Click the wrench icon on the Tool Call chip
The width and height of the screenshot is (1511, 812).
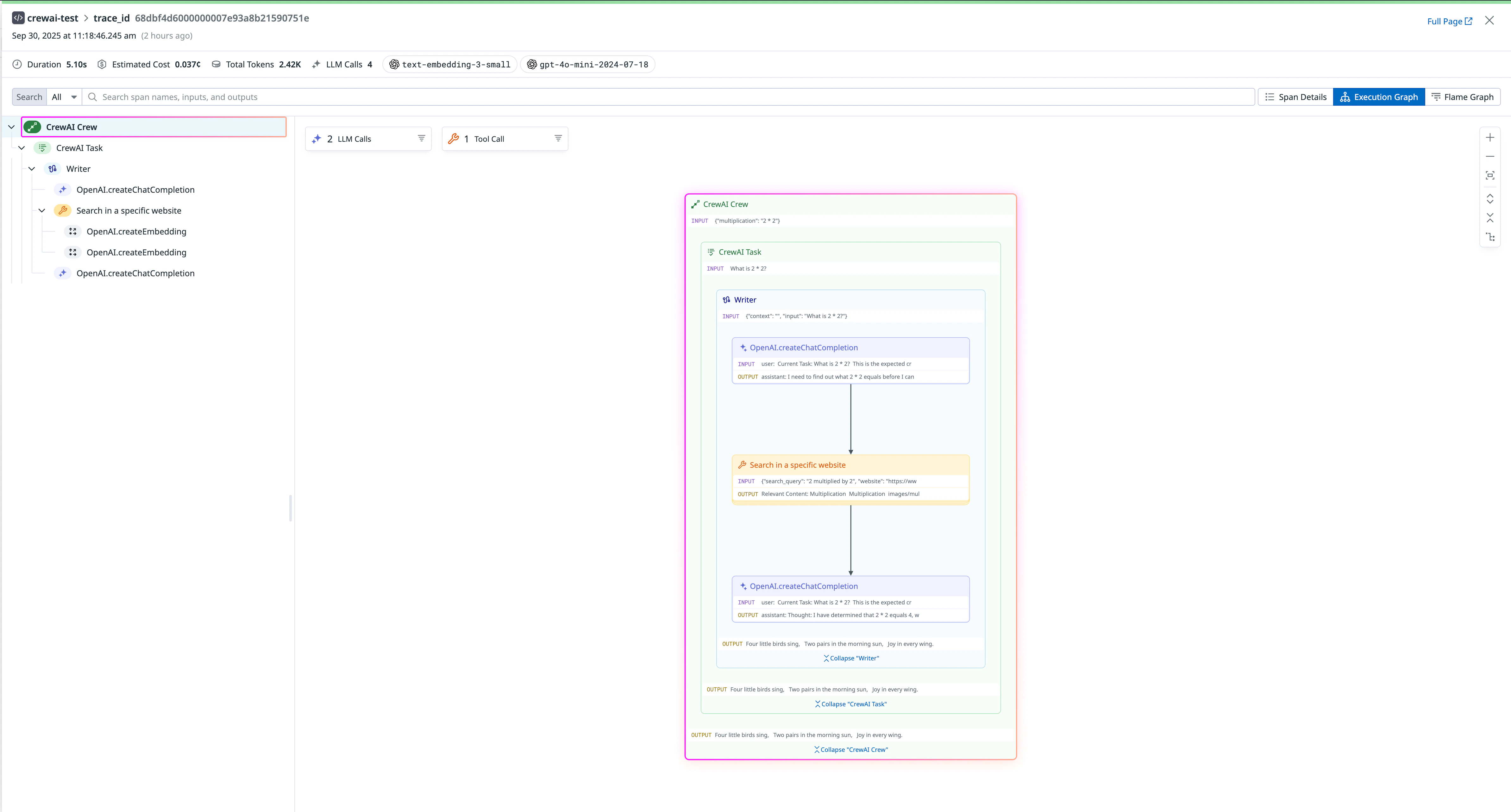[454, 138]
